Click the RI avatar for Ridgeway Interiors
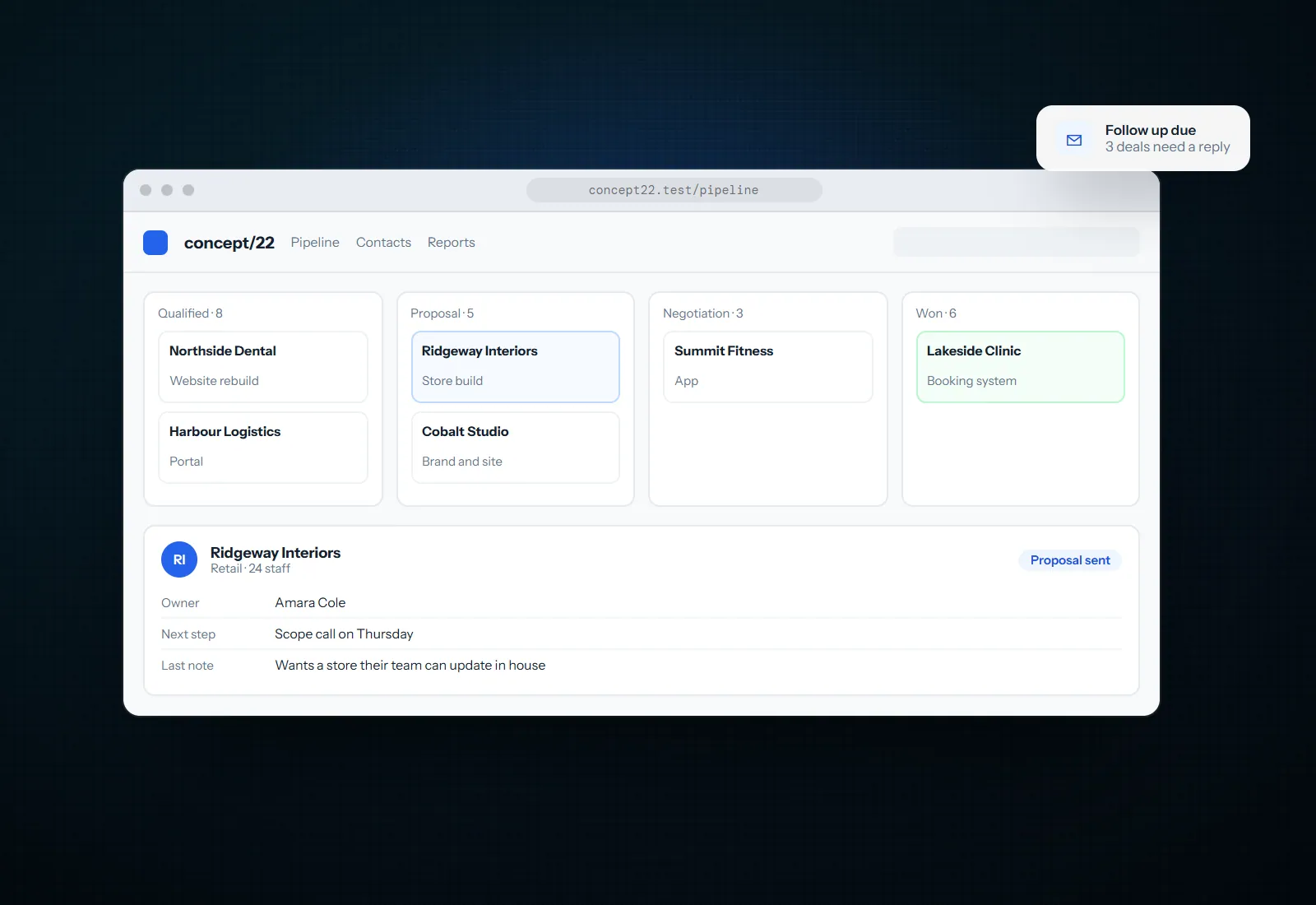1316x905 pixels. pyautogui.click(x=179, y=559)
